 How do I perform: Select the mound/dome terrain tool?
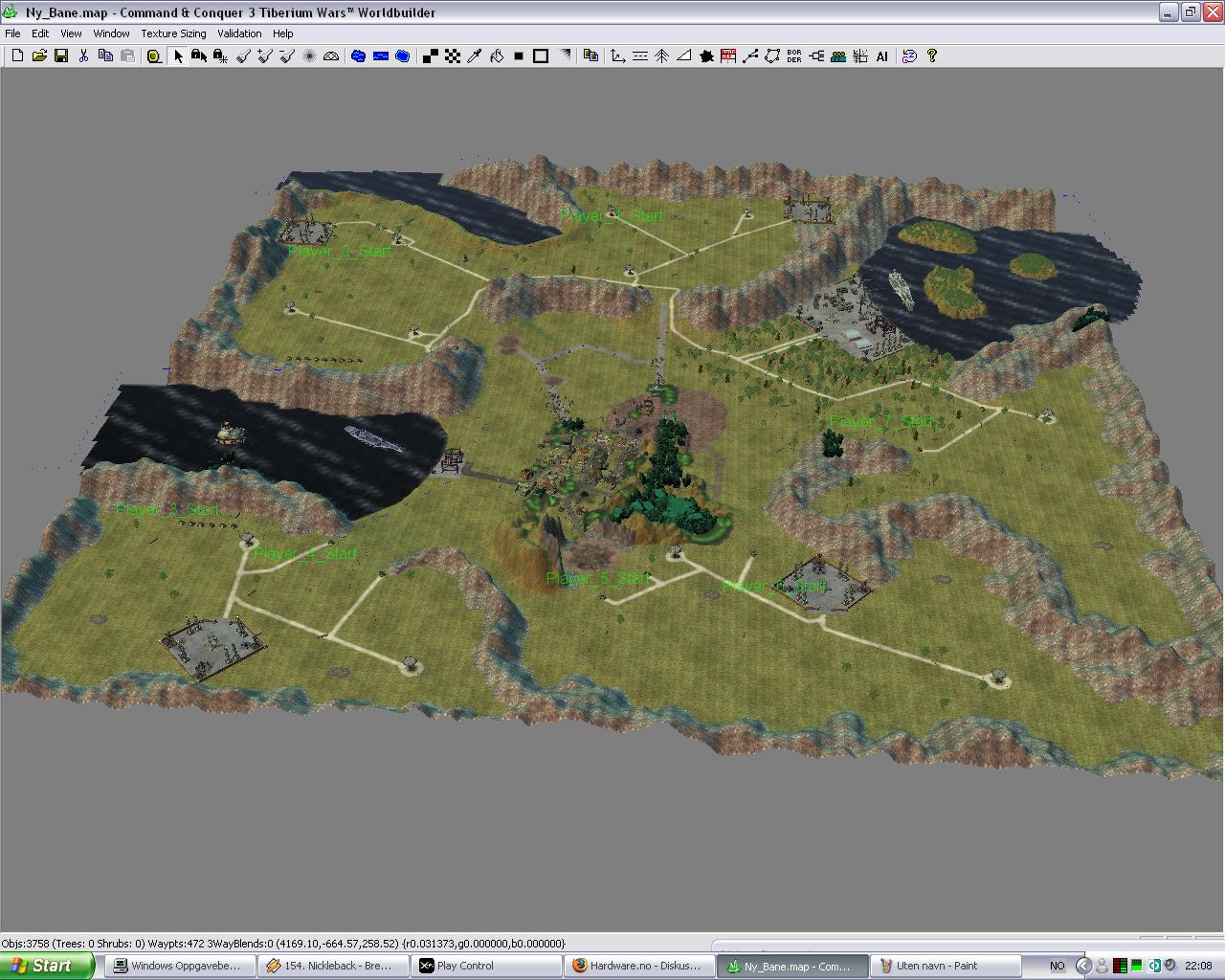pyautogui.click(x=331, y=56)
